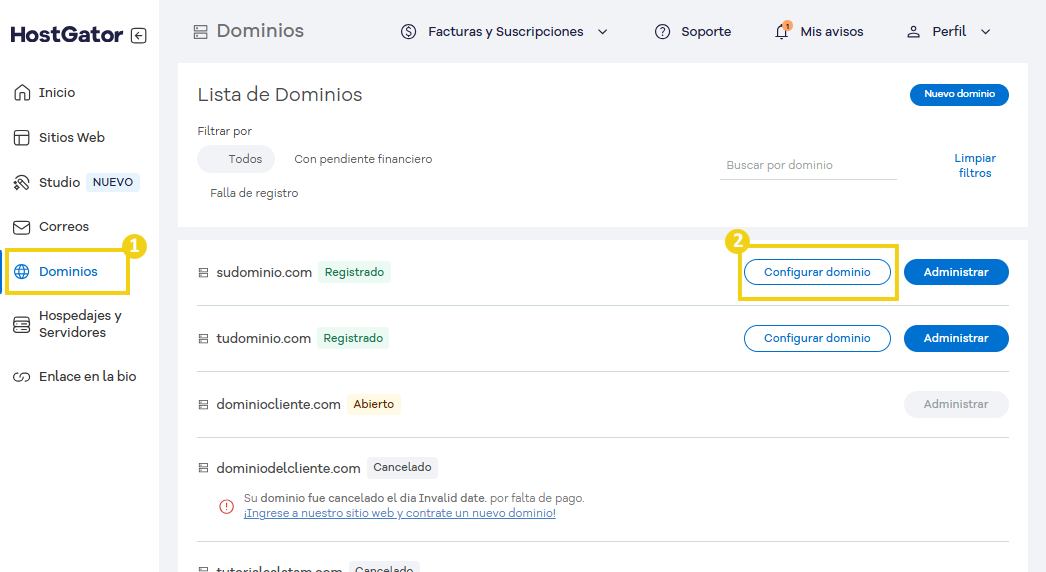Filter by Con pendiente financiero
1046x572 pixels.
(x=363, y=159)
